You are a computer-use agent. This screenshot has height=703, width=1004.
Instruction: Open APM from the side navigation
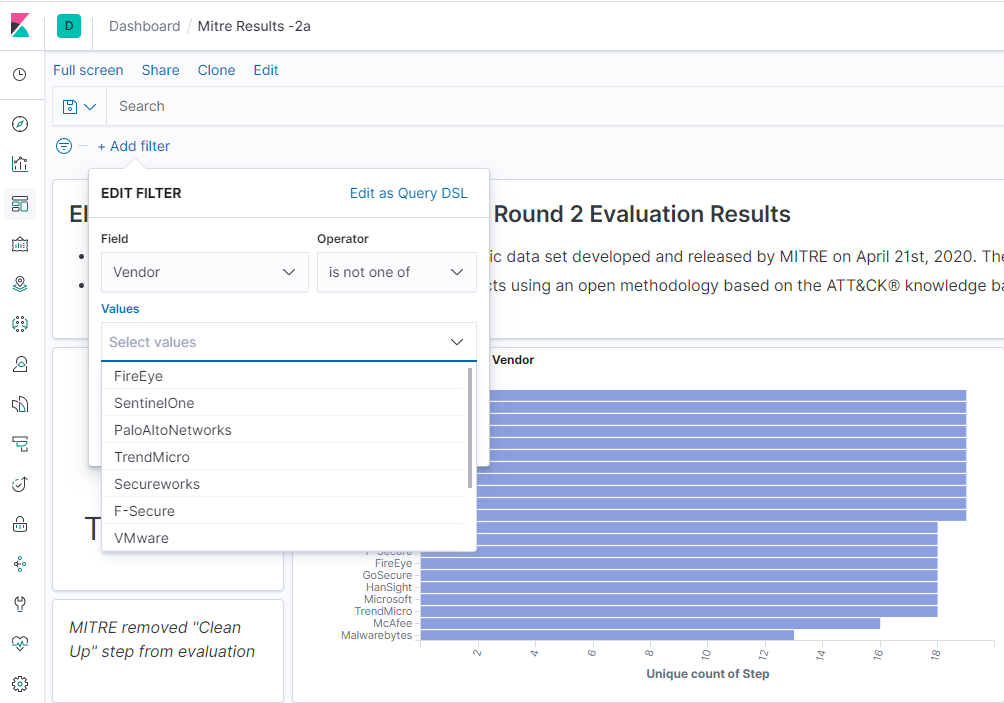[20, 444]
